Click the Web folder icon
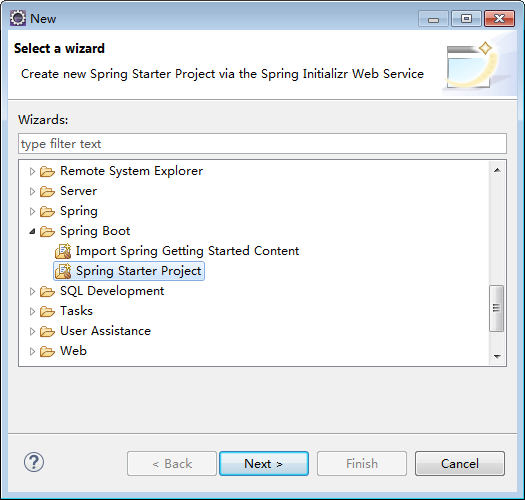The width and height of the screenshot is (525, 500). pos(47,351)
